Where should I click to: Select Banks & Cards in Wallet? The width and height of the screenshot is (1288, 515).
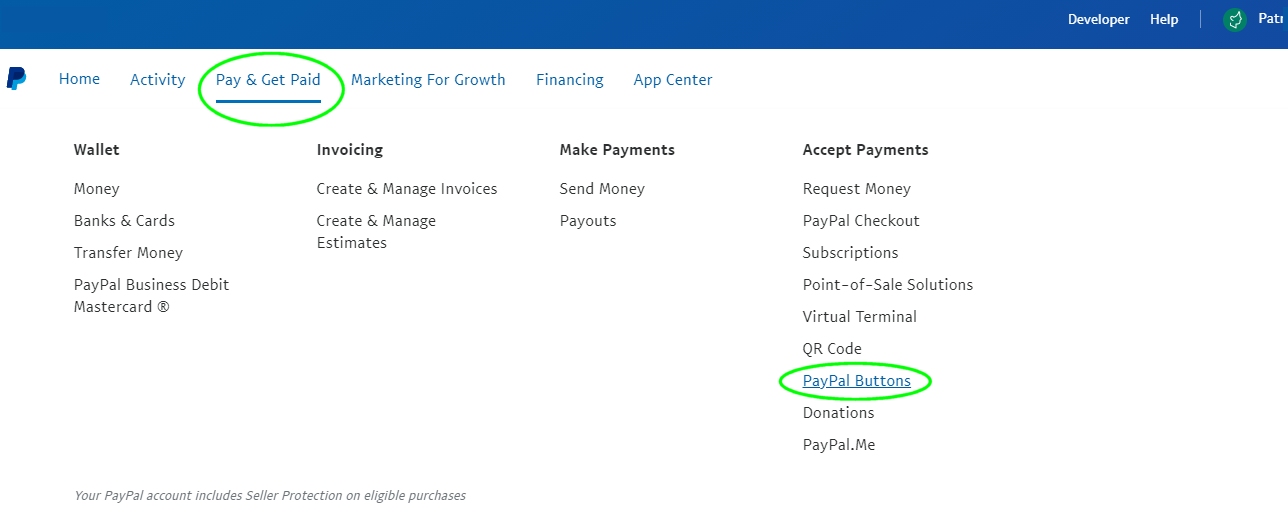[x=124, y=220]
